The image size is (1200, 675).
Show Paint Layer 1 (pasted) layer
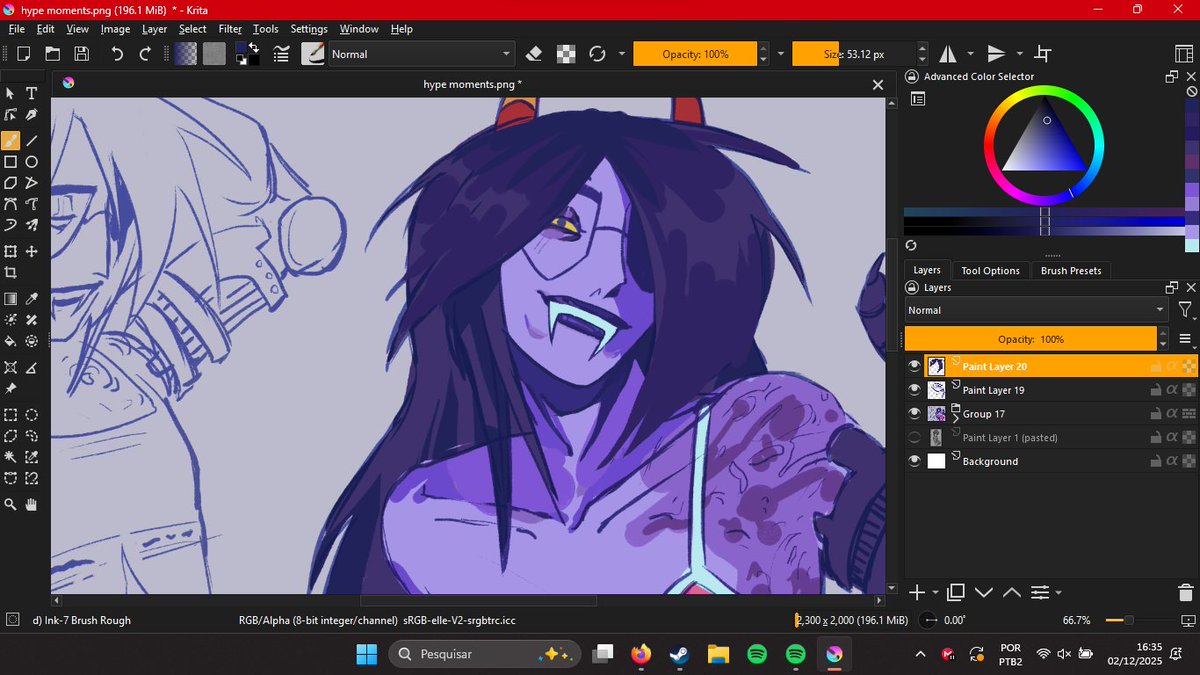click(x=914, y=437)
